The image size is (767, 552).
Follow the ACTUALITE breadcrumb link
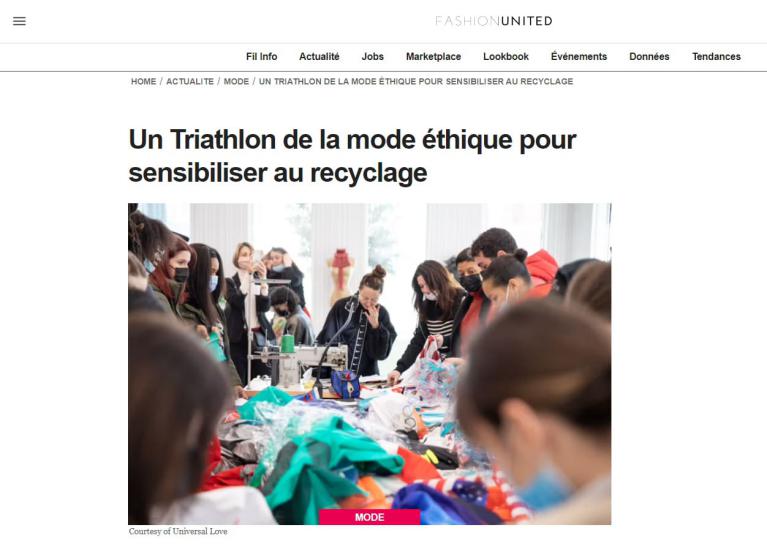click(x=190, y=81)
